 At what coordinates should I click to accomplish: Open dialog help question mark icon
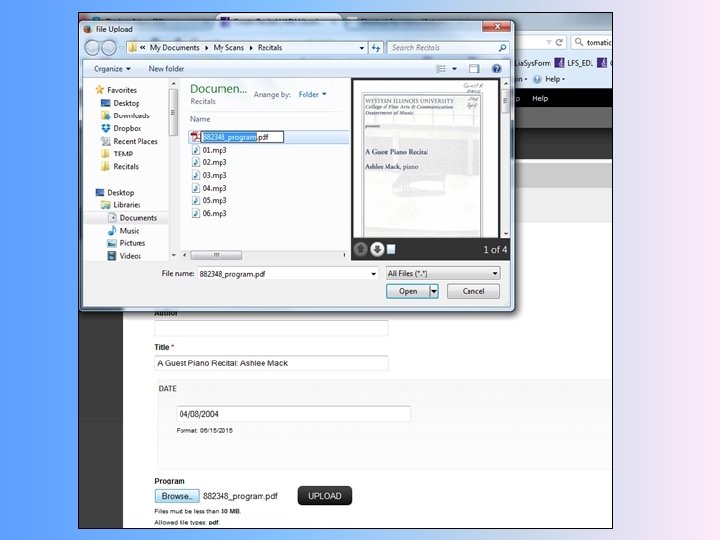(496, 69)
